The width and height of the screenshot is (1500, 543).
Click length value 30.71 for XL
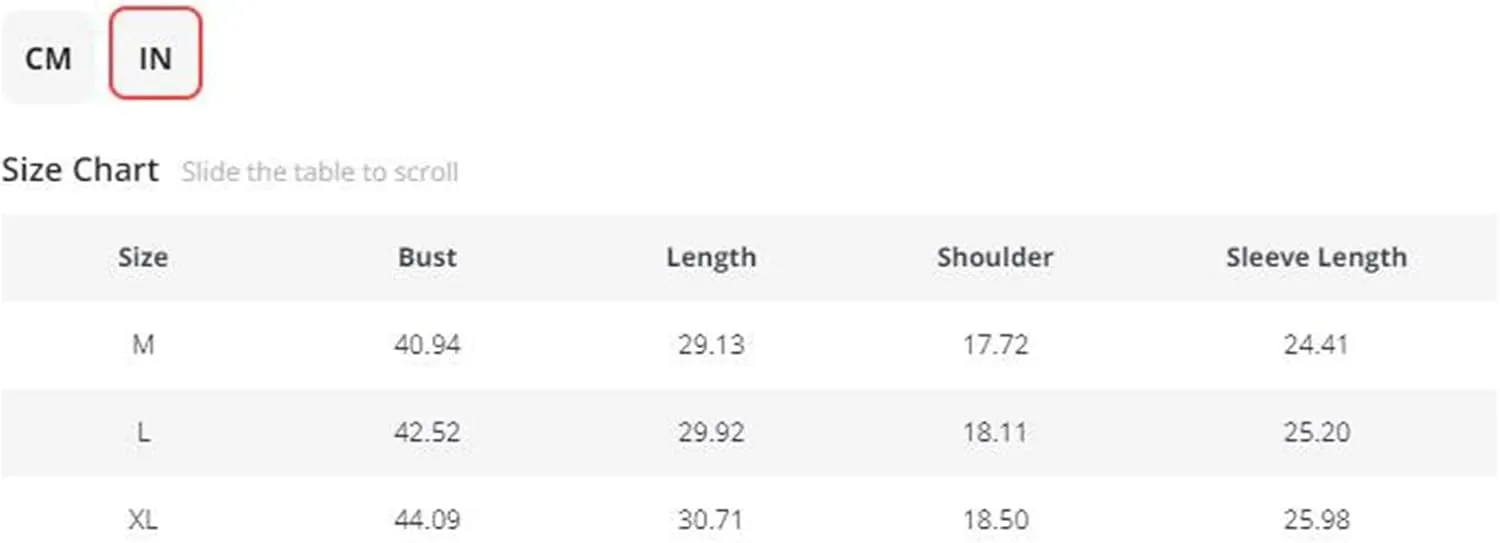[x=711, y=520]
